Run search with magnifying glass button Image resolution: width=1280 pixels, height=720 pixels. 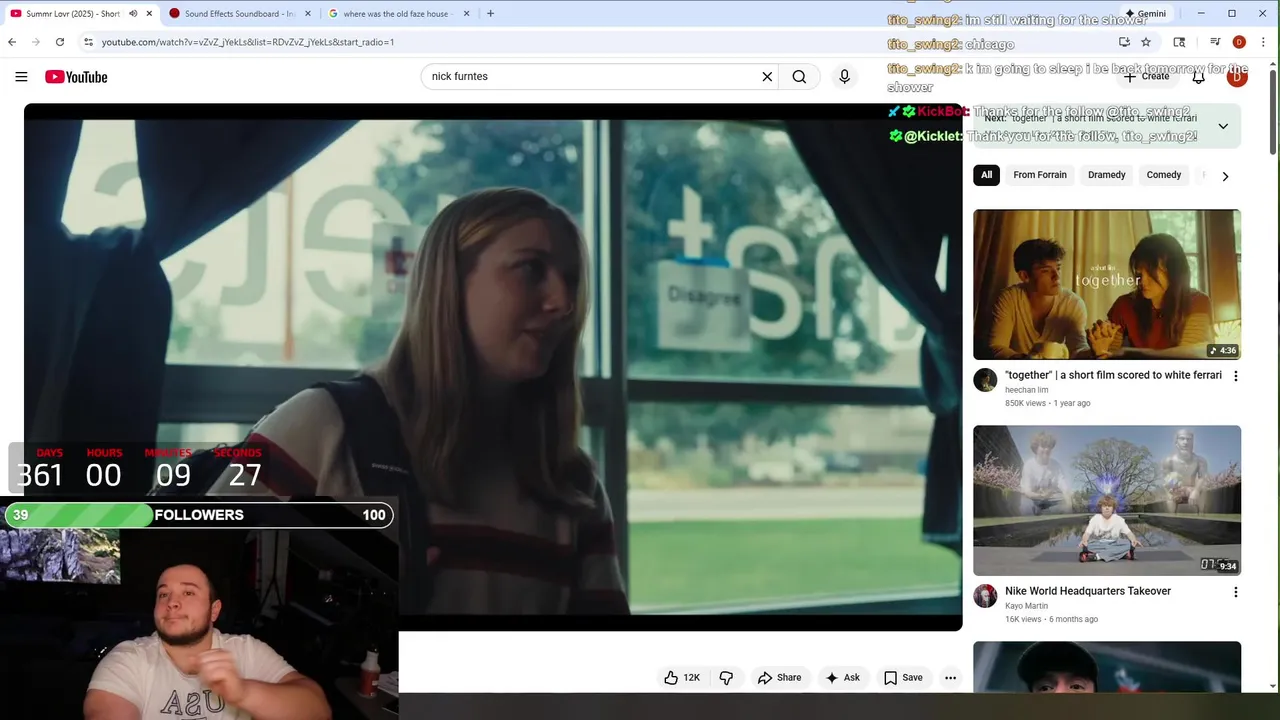click(x=799, y=76)
